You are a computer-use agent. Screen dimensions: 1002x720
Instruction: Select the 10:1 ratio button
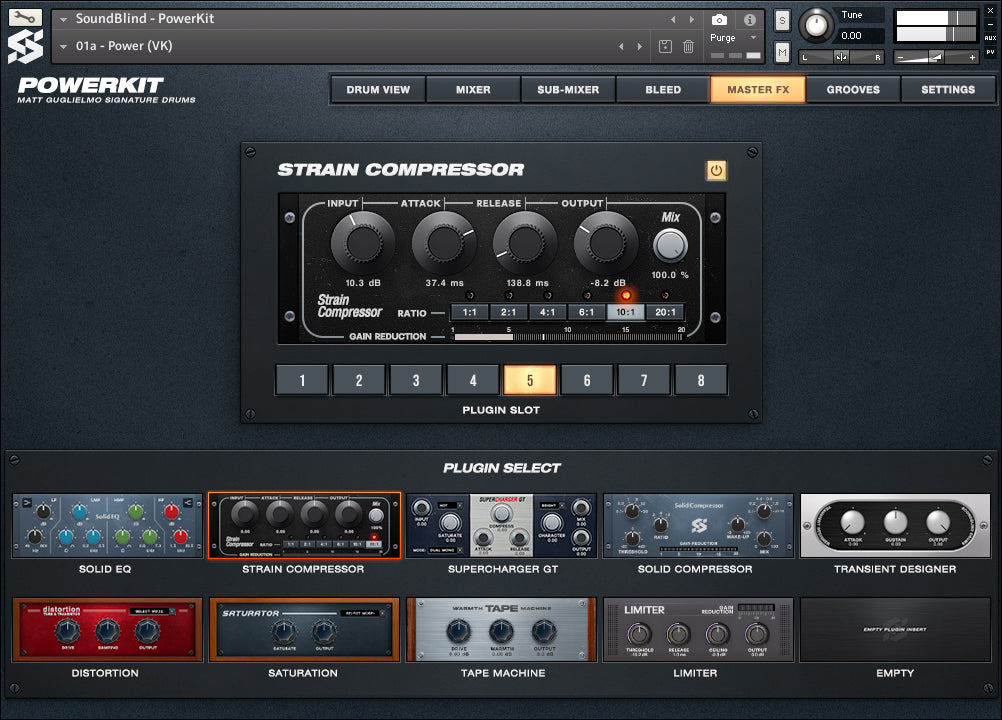tap(626, 312)
